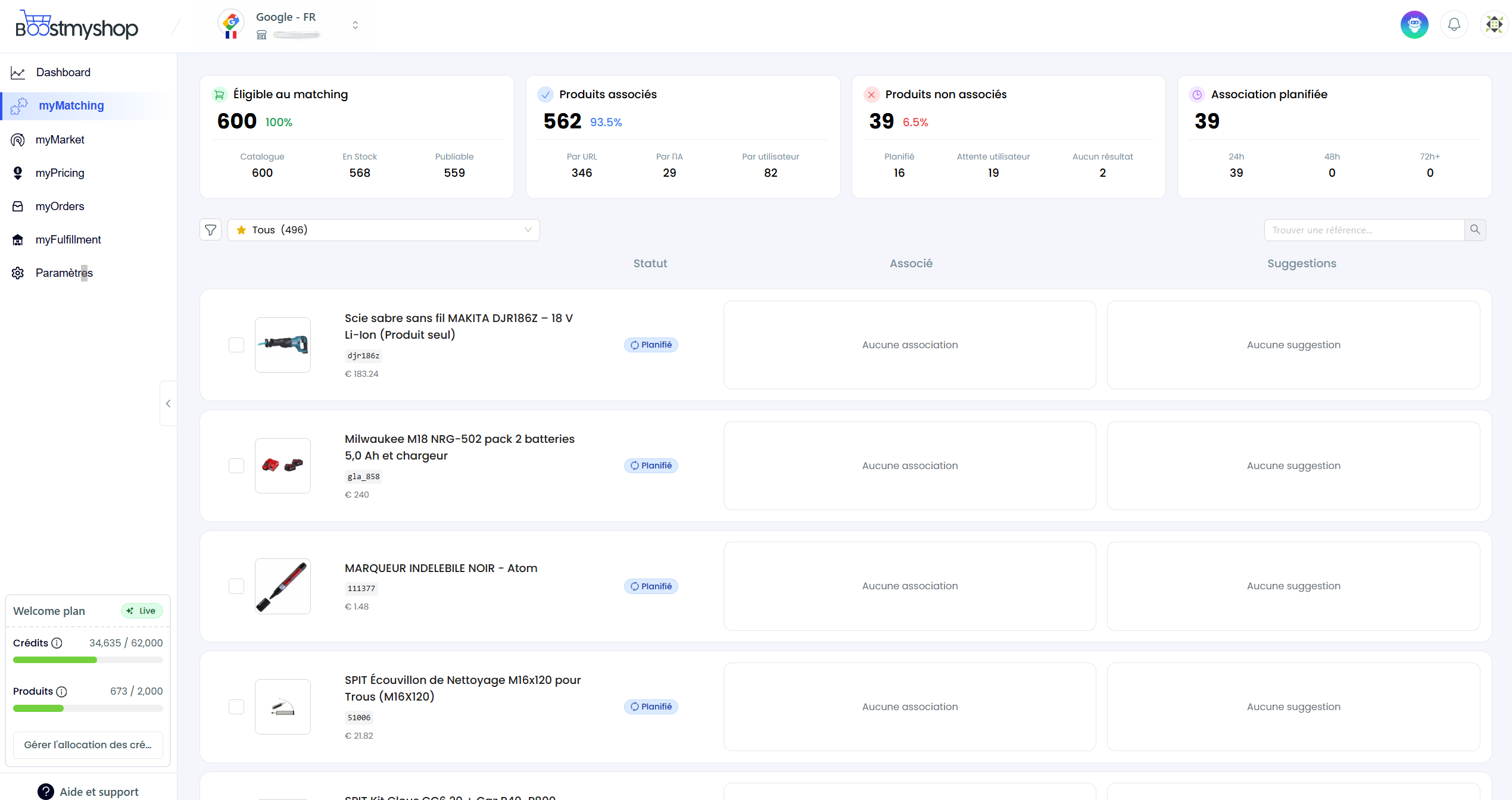Click the myOrders box icon

pos(18,207)
